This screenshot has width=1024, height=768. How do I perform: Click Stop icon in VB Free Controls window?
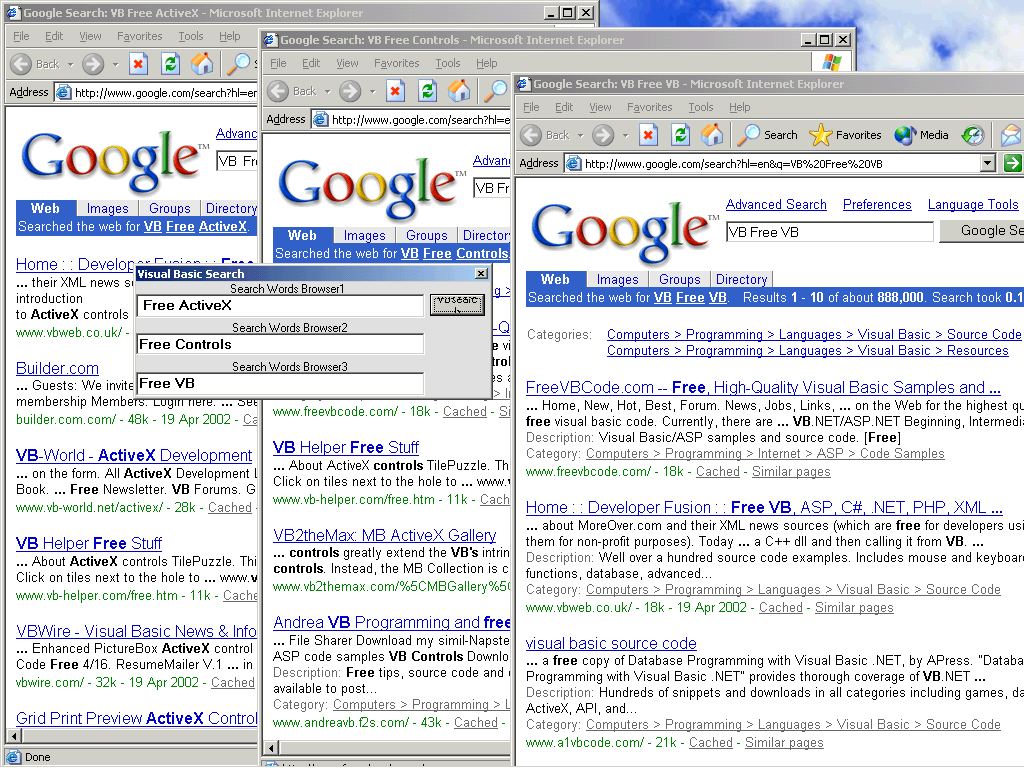(x=395, y=91)
